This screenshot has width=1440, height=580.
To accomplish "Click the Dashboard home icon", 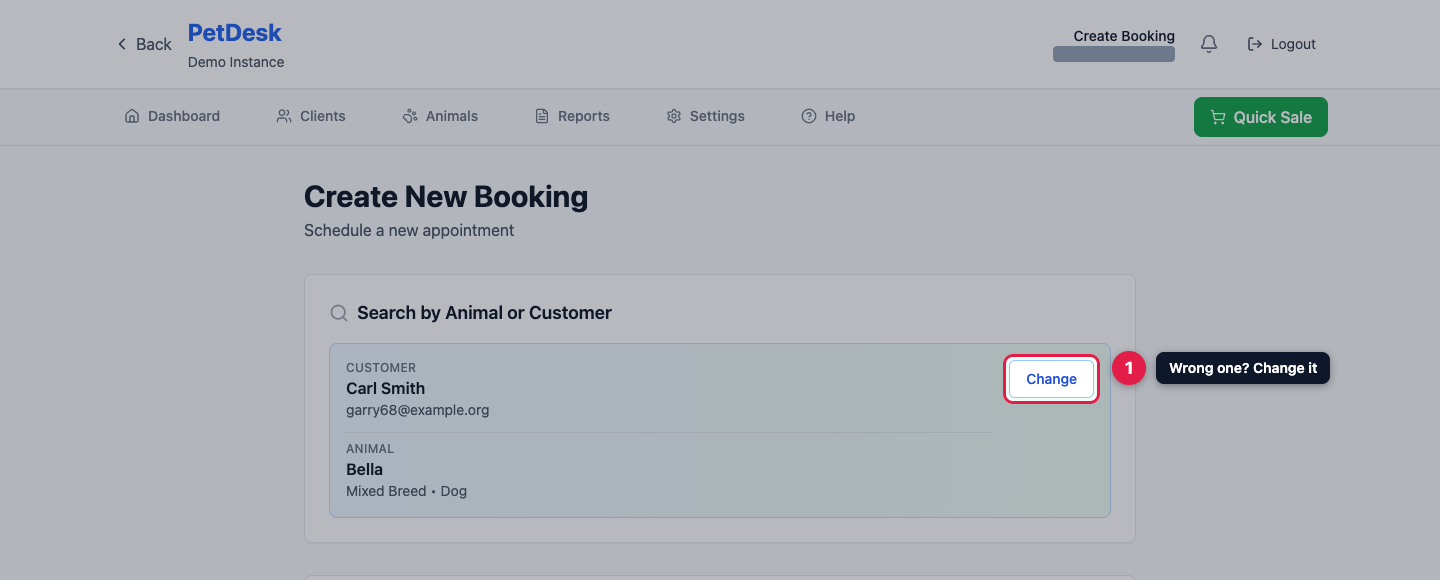I will (132, 116).
